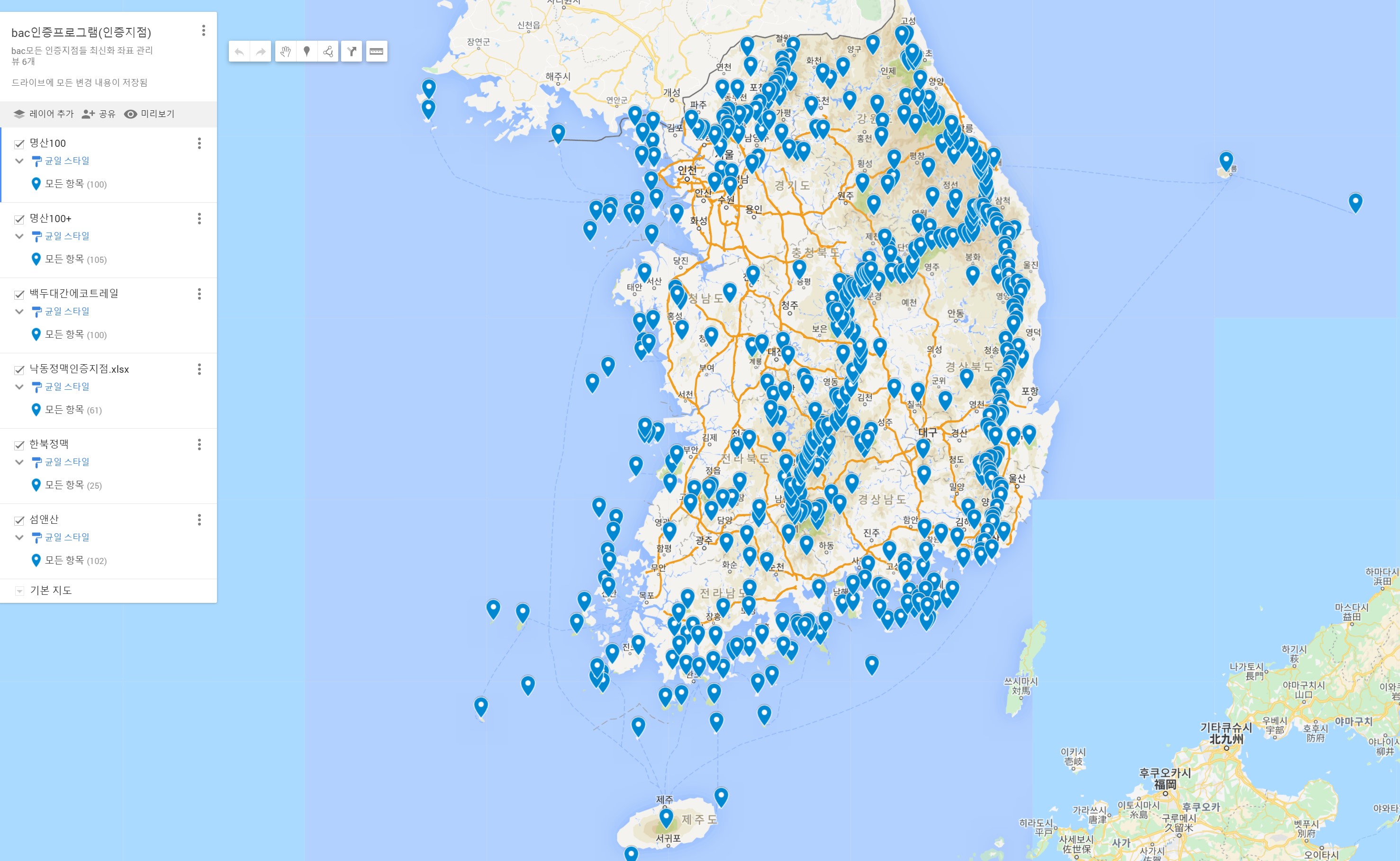Click the 공유 share button
Viewport: 1400px width, 861px height.
[99, 114]
